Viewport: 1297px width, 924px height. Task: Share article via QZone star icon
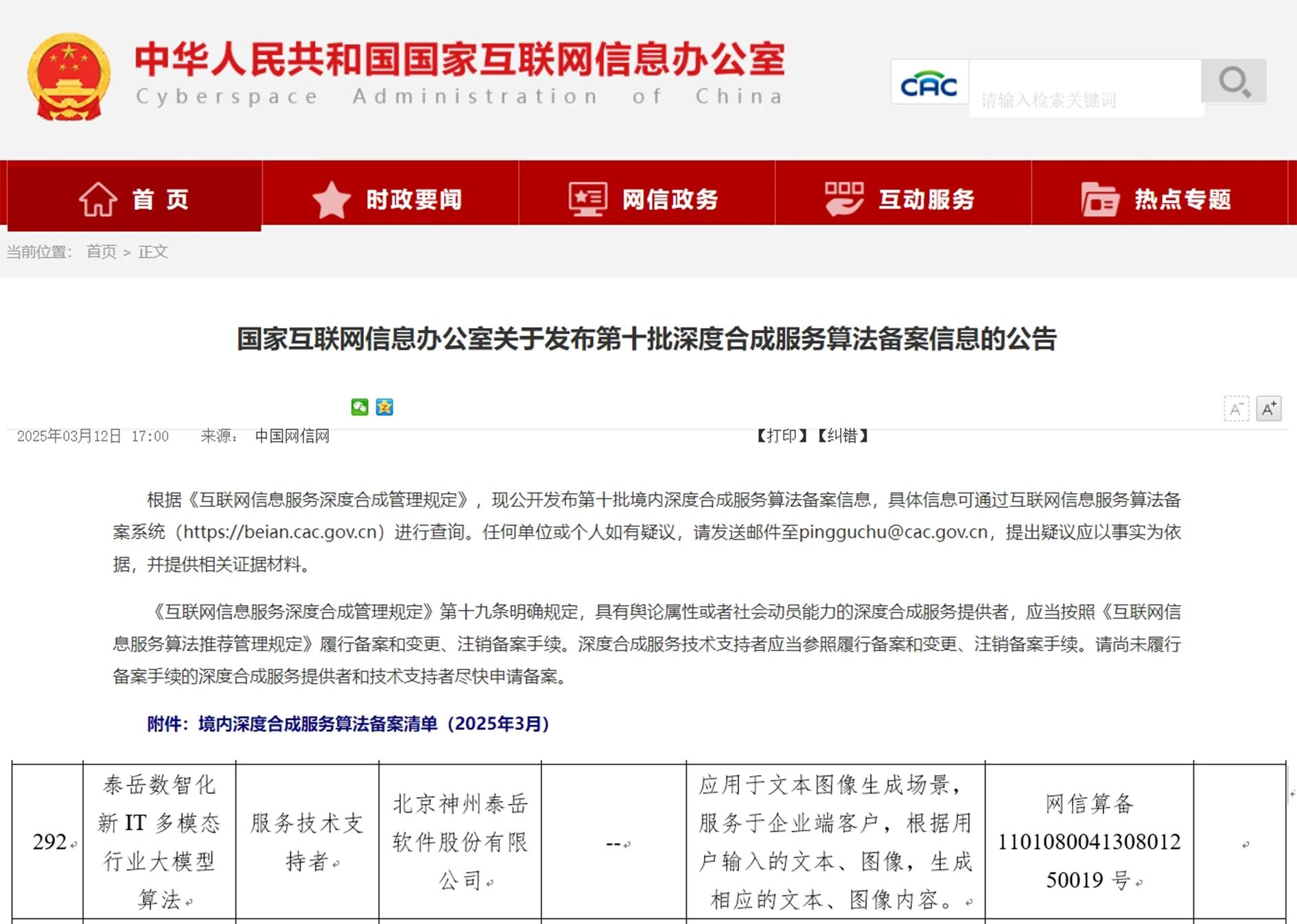click(x=385, y=407)
